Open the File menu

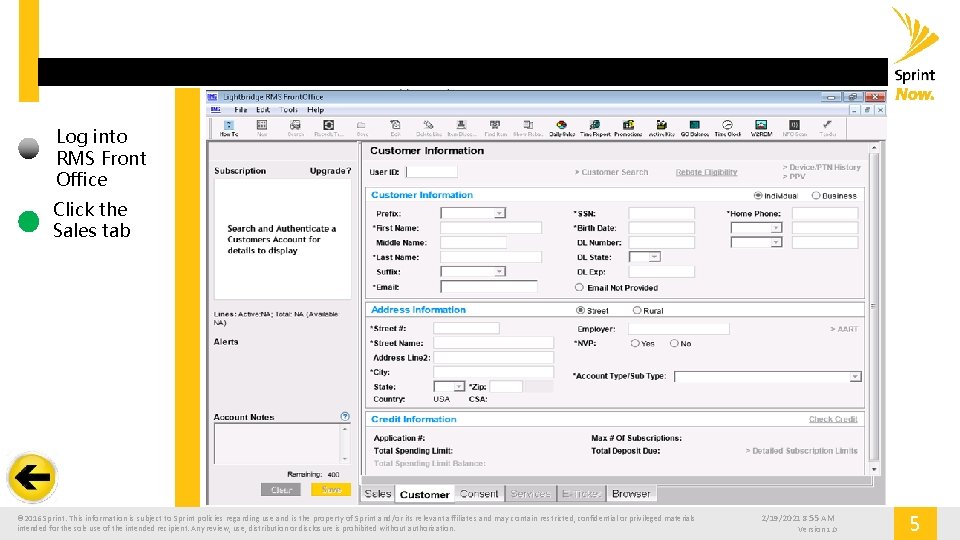click(x=241, y=110)
